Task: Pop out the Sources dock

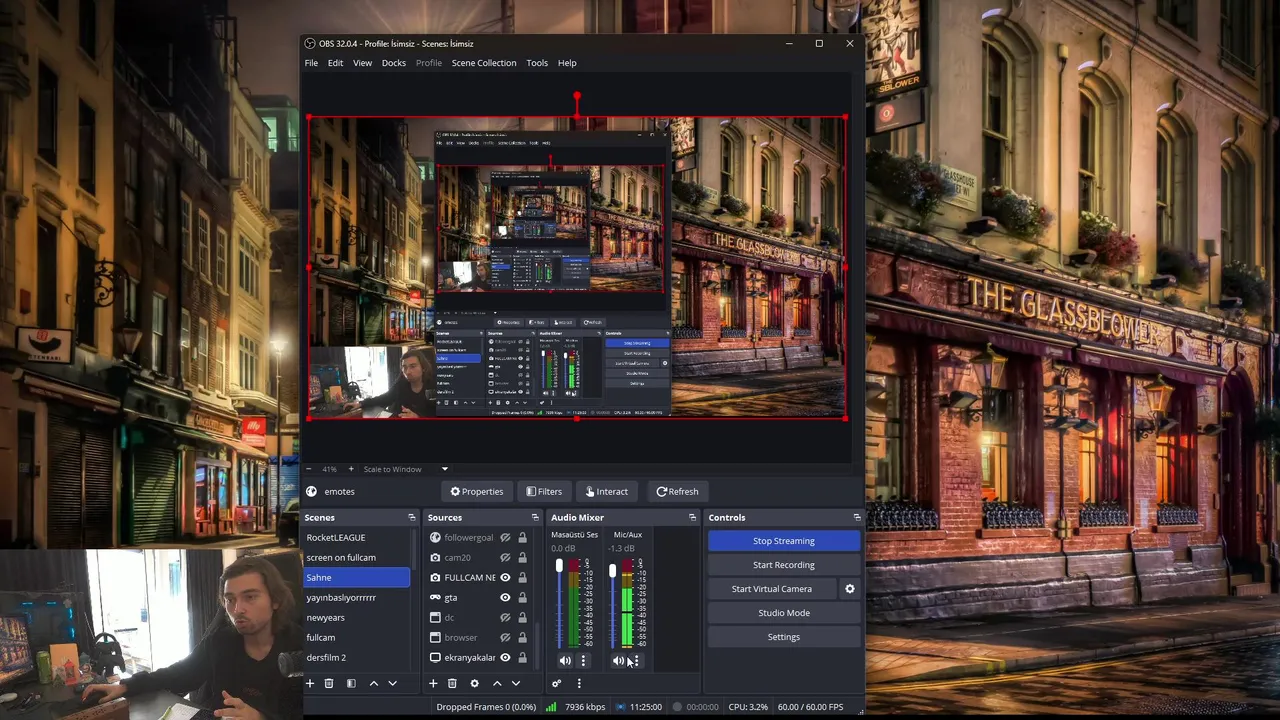Action: click(535, 518)
